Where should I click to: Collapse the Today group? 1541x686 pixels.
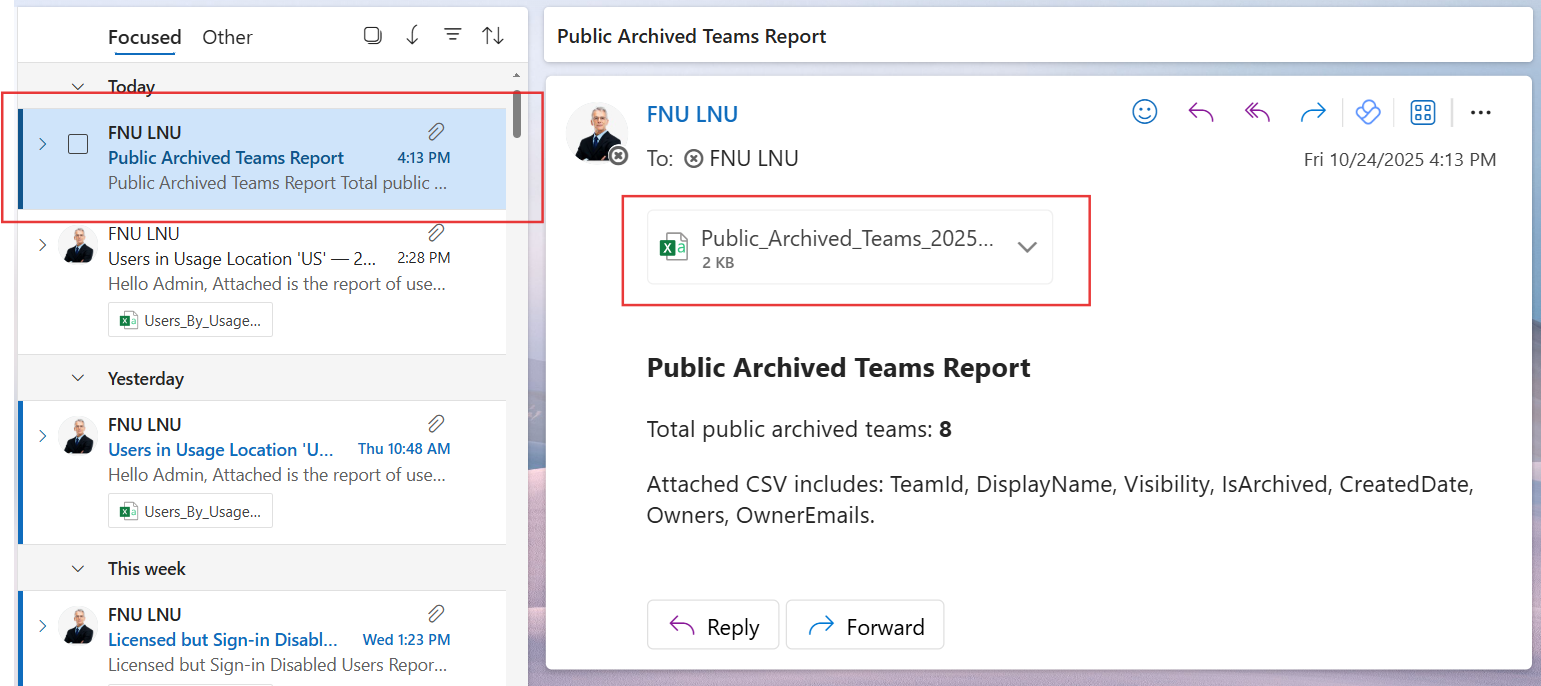pos(77,87)
